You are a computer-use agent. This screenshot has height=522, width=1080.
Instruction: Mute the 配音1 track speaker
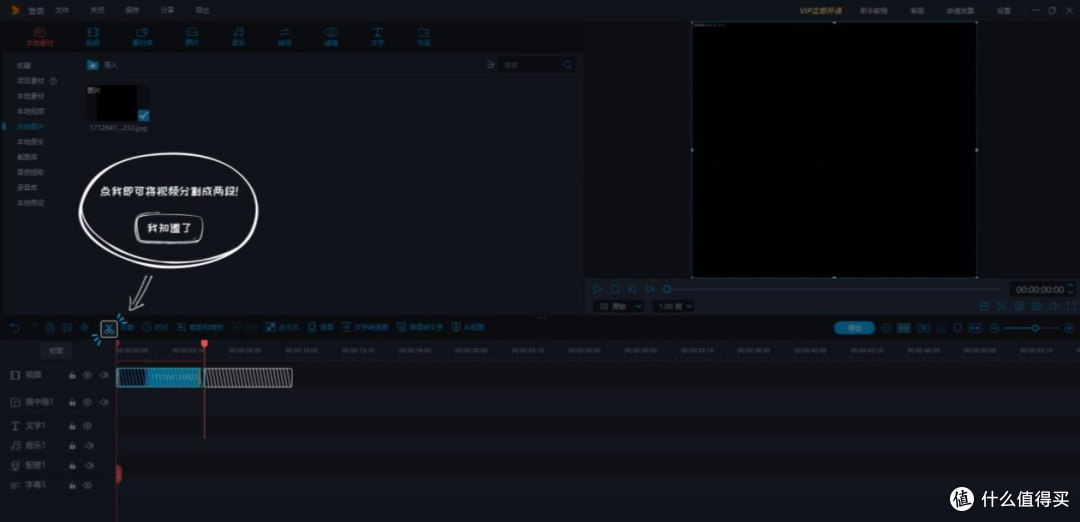(x=89, y=466)
